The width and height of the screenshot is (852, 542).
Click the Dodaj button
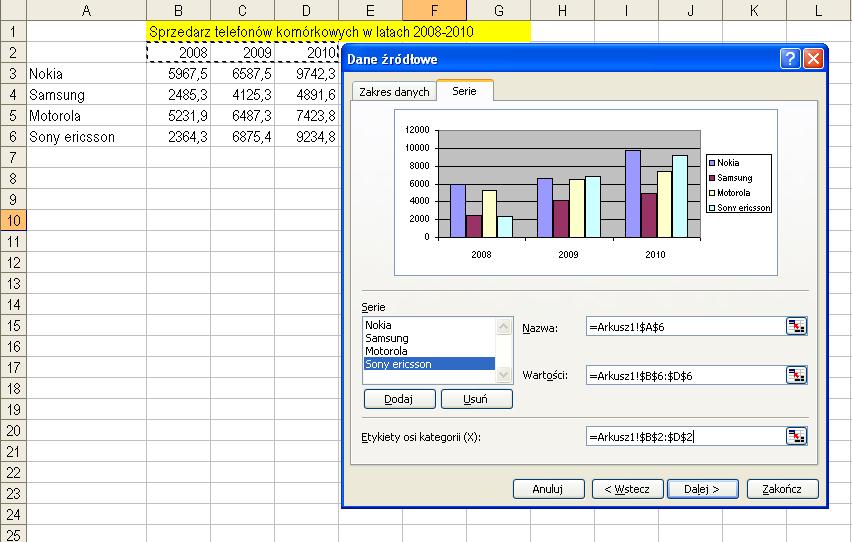pyautogui.click(x=399, y=399)
